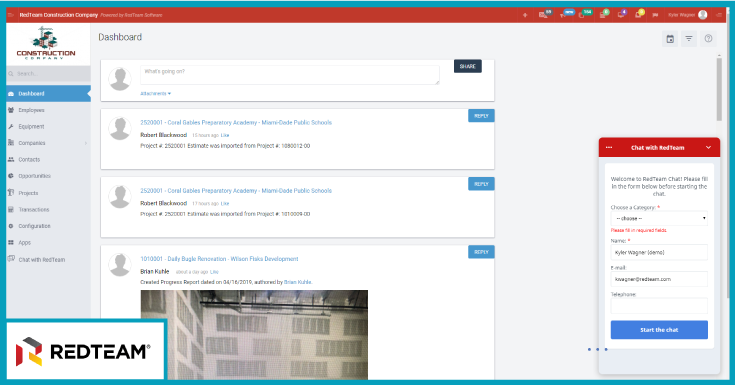The width and height of the screenshot is (735, 385).
Task: Open Daily Bugle Renovation project link
Action: [219, 259]
